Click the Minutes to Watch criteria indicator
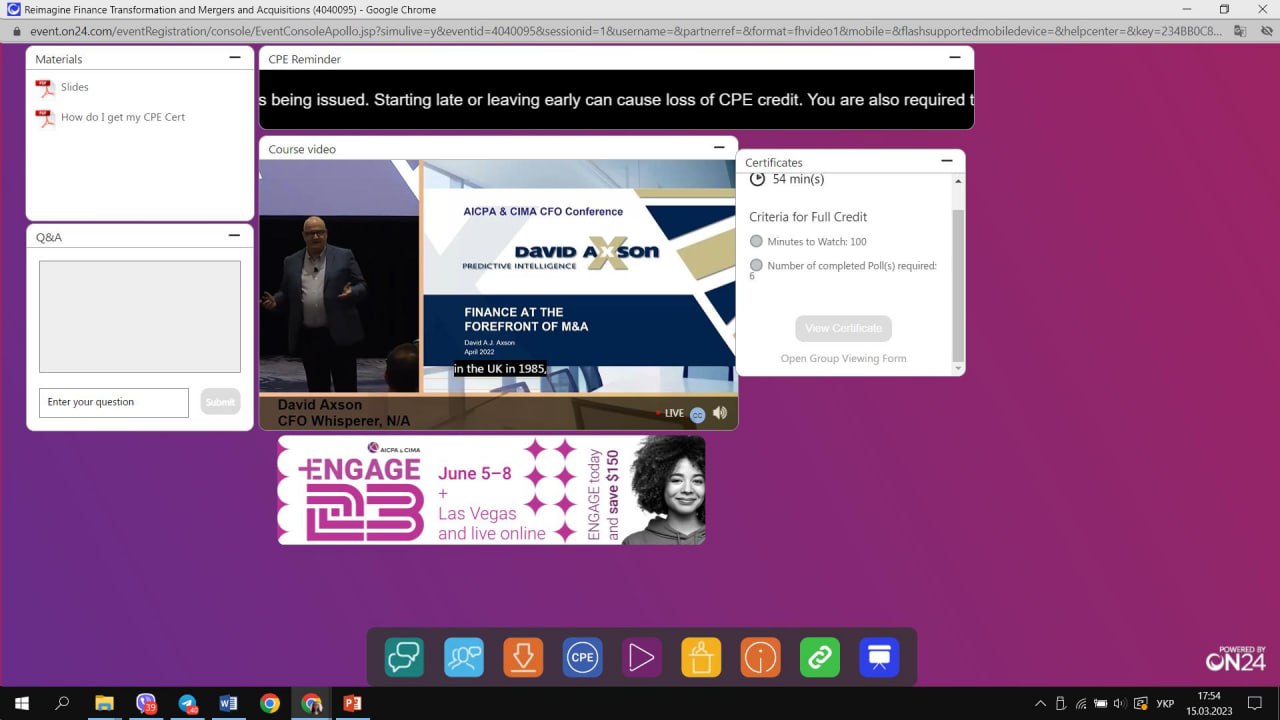Screen dimensions: 1280x720 click(756, 241)
